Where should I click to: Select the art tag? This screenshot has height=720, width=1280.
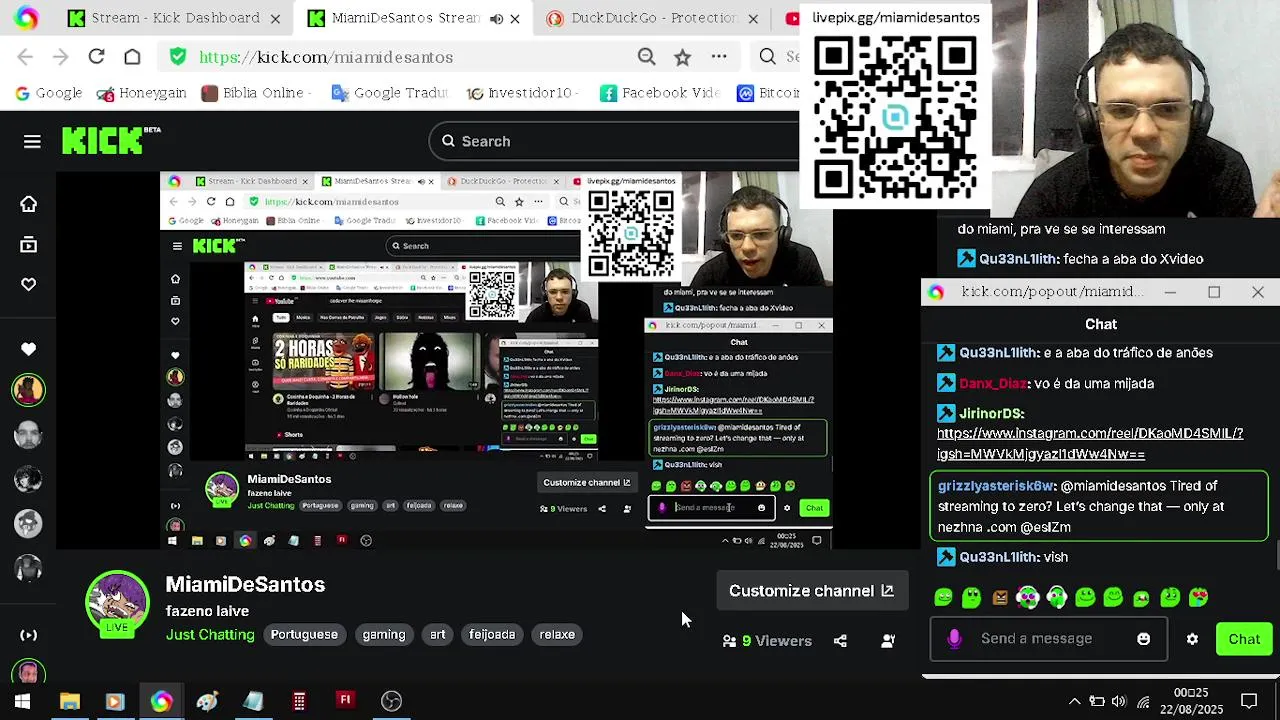tap(438, 635)
